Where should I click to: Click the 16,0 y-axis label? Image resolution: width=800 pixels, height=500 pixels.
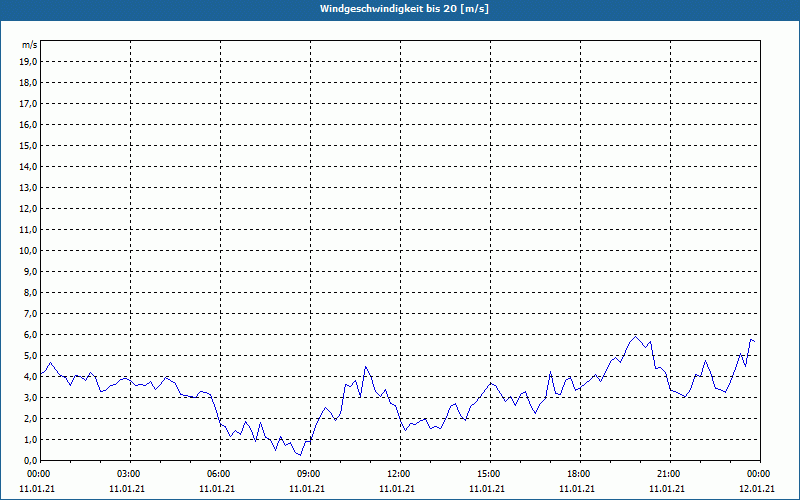pyautogui.click(x=28, y=124)
